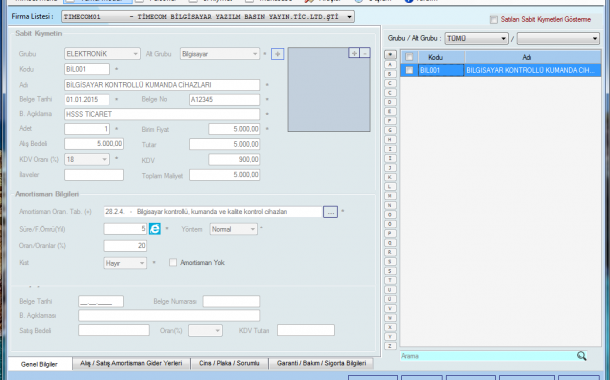Filter the list by letter Z
610x380 pixels.
(390, 346)
